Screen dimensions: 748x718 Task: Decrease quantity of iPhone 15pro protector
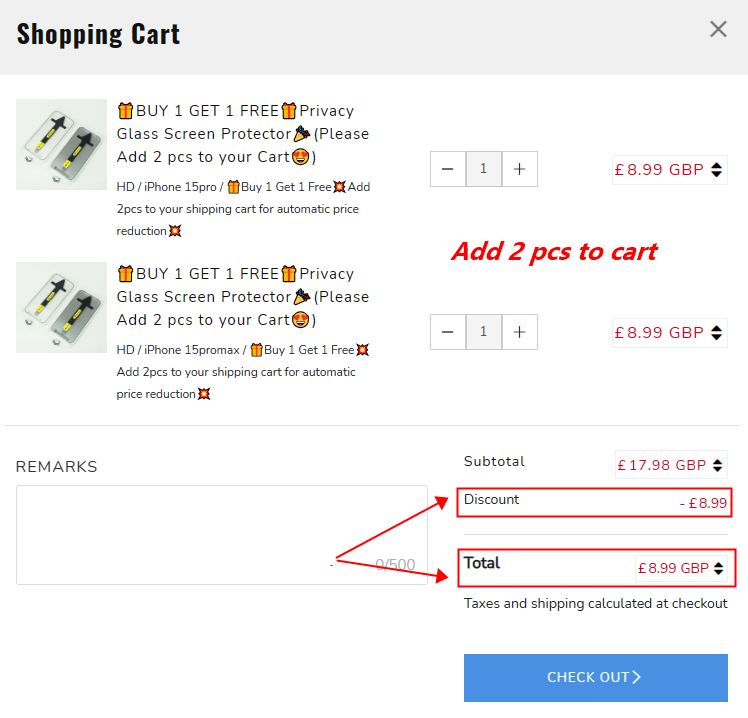[x=447, y=169]
